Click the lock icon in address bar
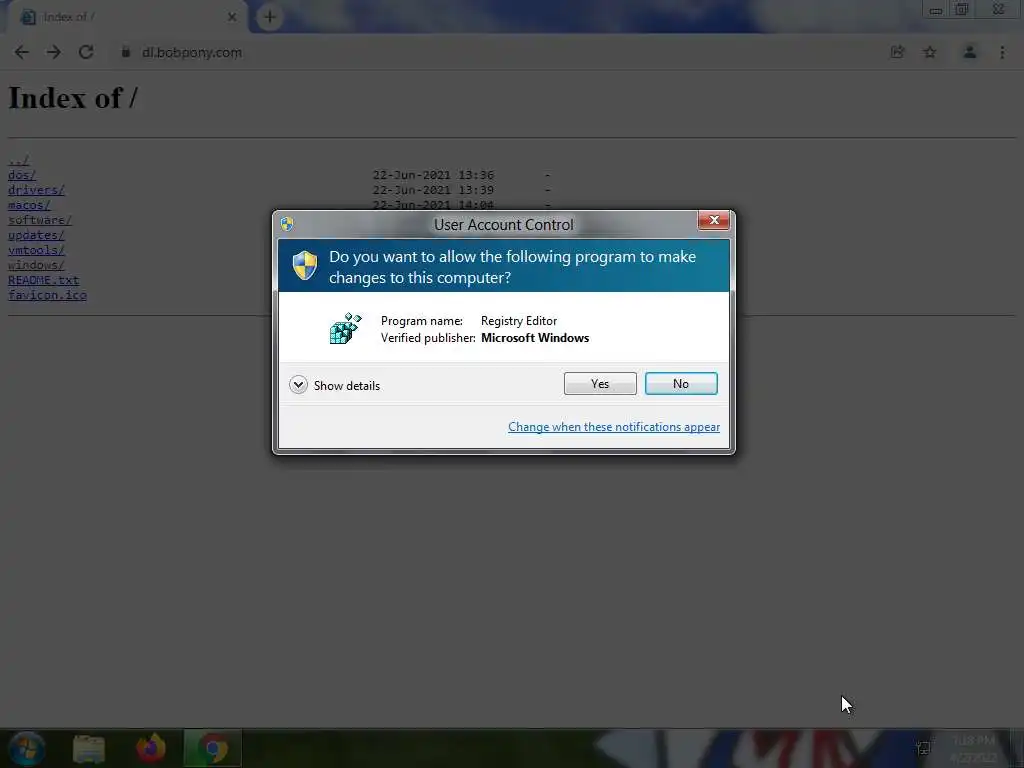 point(125,52)
